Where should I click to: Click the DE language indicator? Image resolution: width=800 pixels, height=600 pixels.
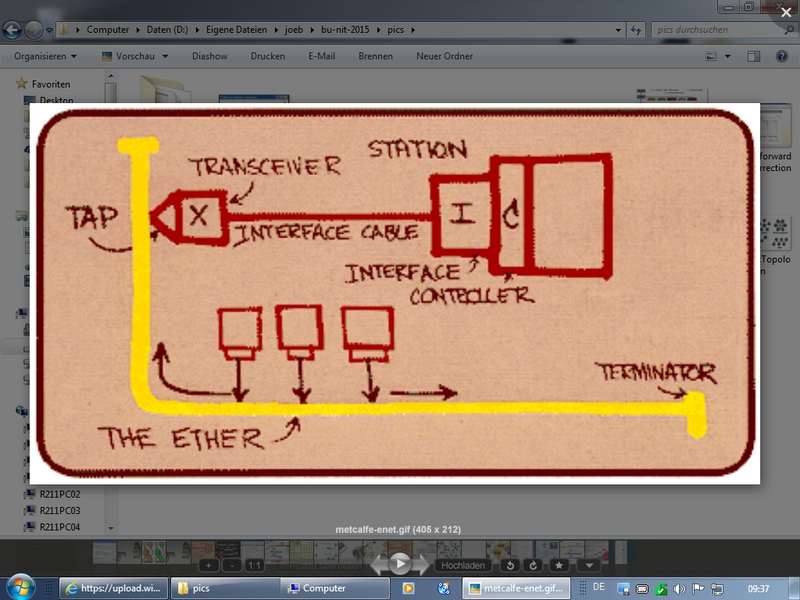tap(599, 587)
